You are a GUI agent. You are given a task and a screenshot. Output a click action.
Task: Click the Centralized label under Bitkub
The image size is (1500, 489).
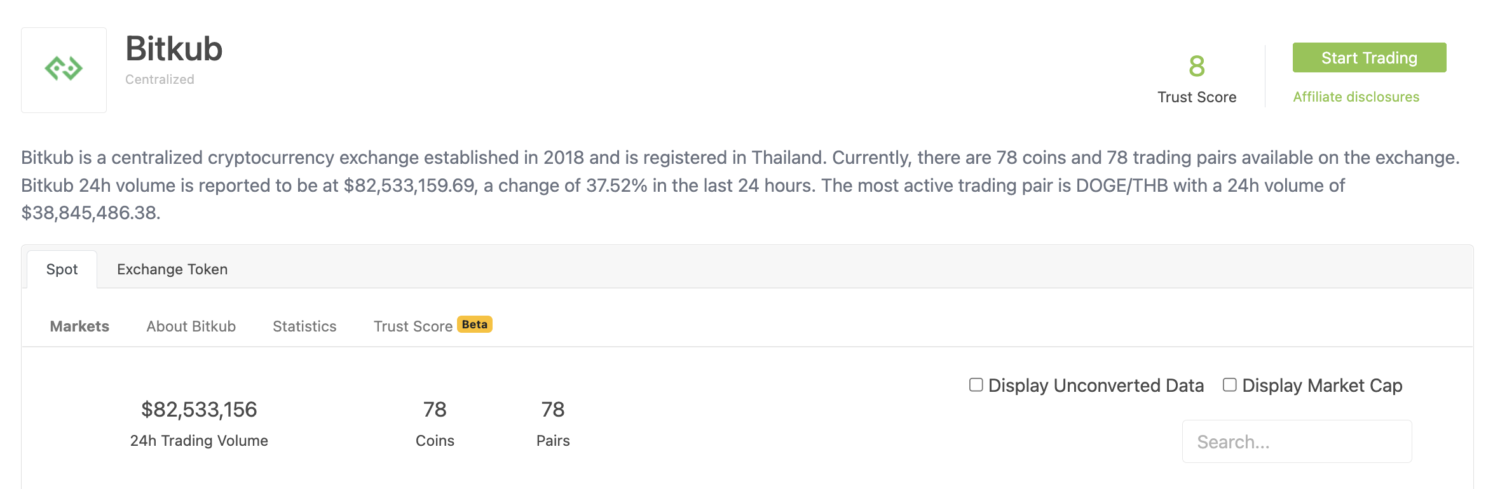pos(160,79)
